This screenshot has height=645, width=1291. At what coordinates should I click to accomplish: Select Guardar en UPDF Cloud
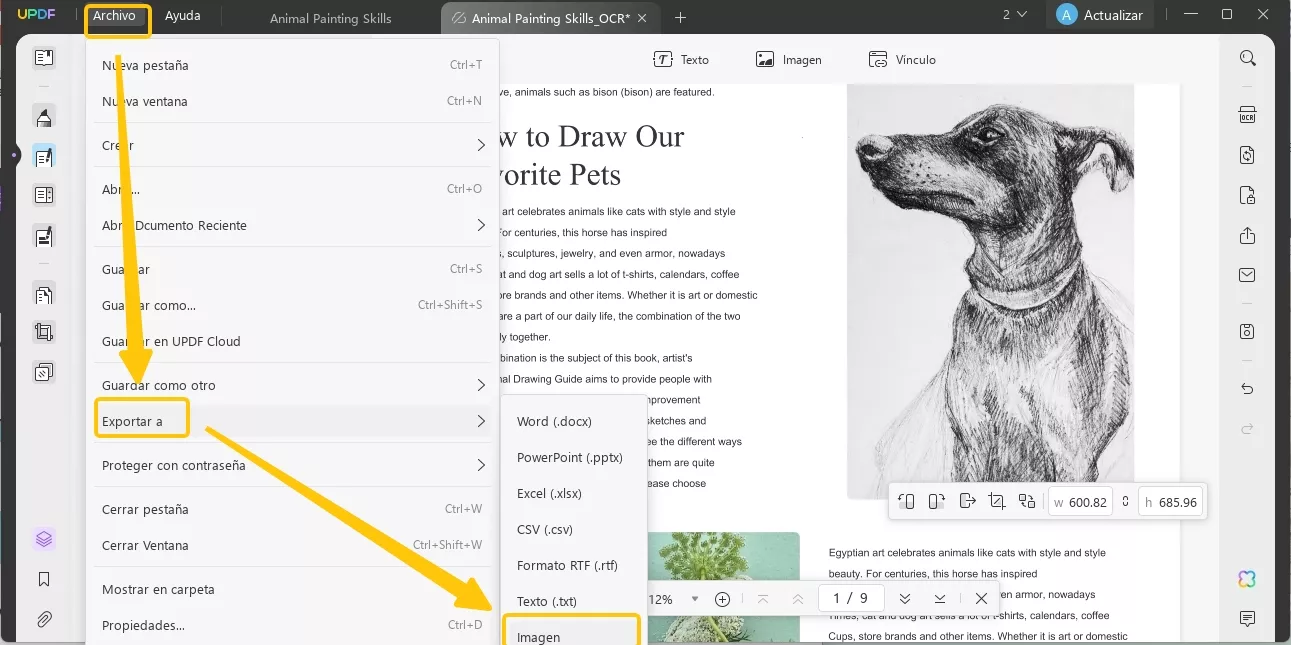pyautogui.click(x=292, y=341)
